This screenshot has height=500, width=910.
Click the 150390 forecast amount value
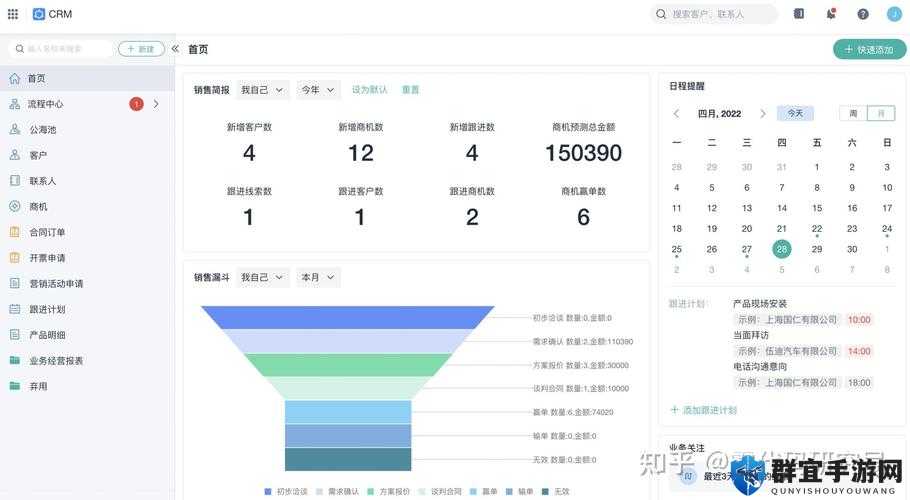[583, 153]
